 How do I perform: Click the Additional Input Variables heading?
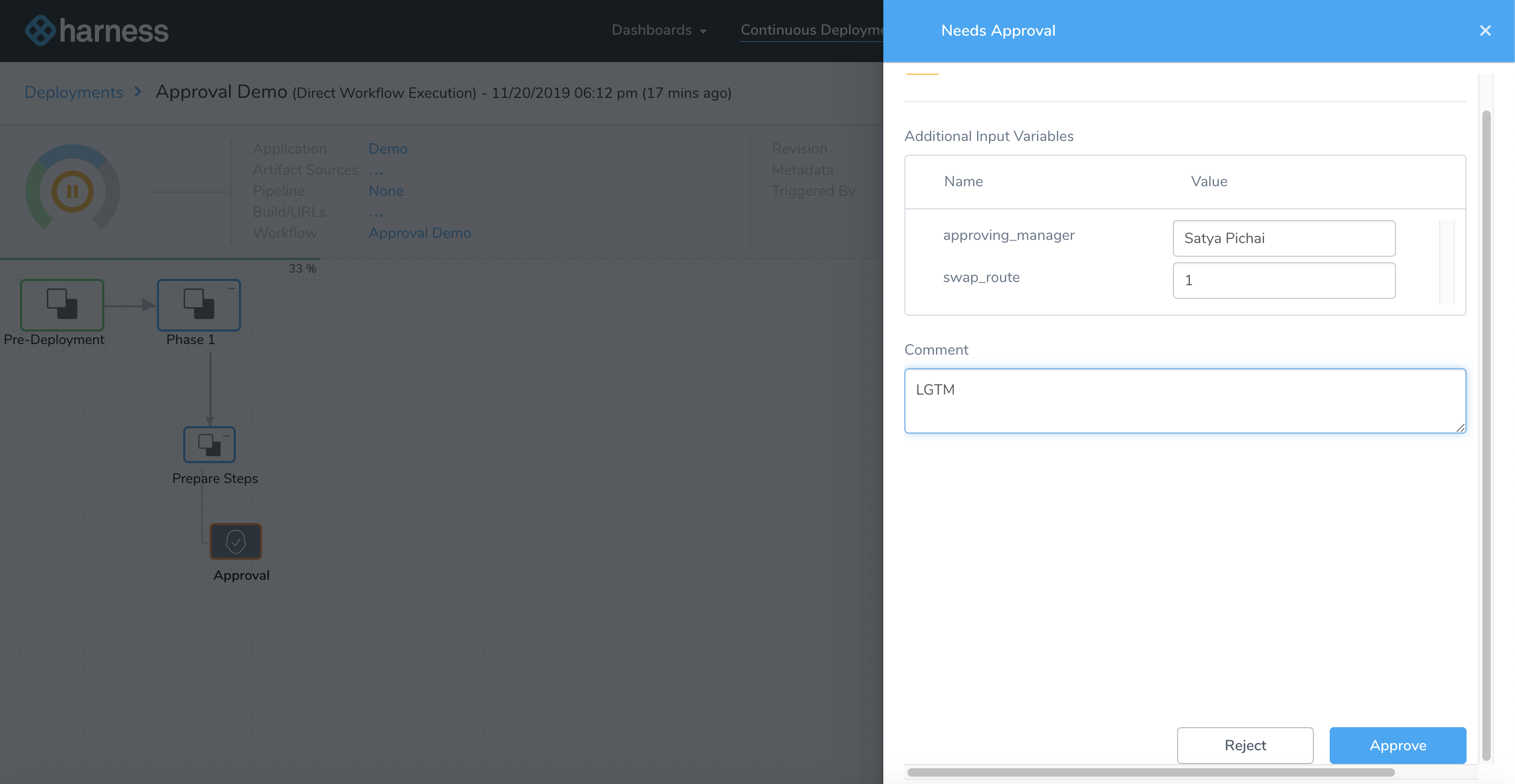coord(989,136)
